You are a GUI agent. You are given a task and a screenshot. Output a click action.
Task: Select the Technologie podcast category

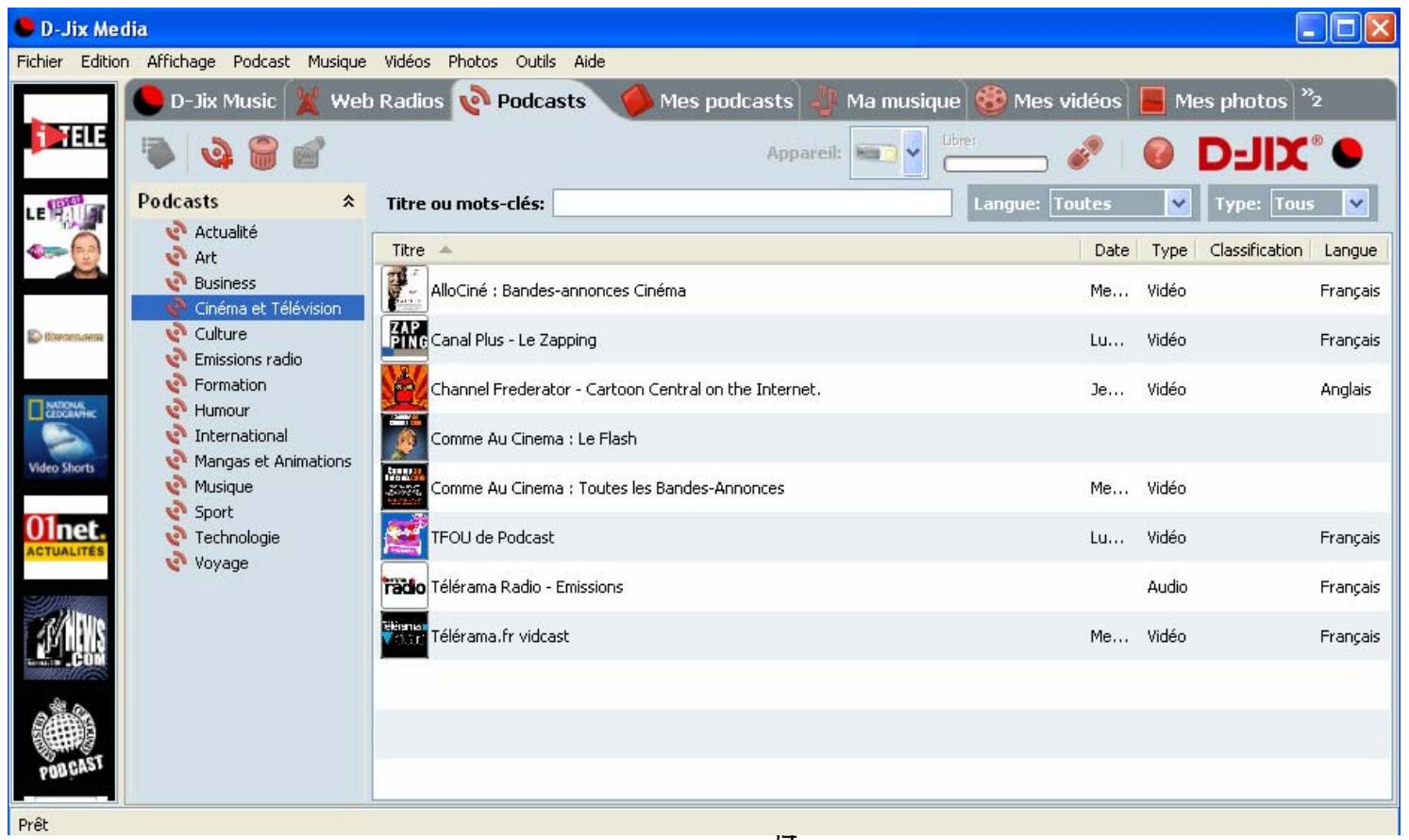pyautogui.click(x=237, y=537)
